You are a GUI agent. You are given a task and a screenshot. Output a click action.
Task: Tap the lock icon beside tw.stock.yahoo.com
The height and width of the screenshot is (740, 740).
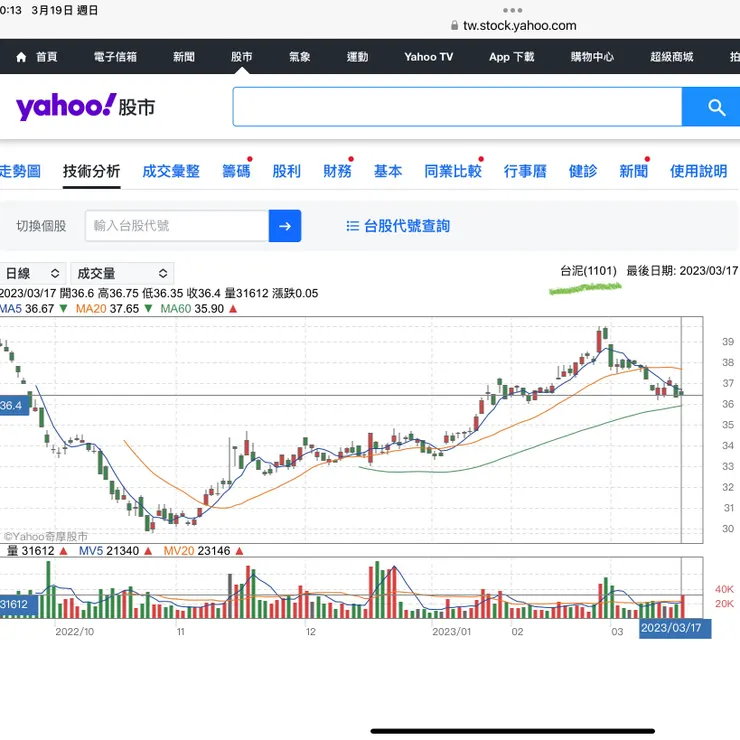click(x=454, y=25)
